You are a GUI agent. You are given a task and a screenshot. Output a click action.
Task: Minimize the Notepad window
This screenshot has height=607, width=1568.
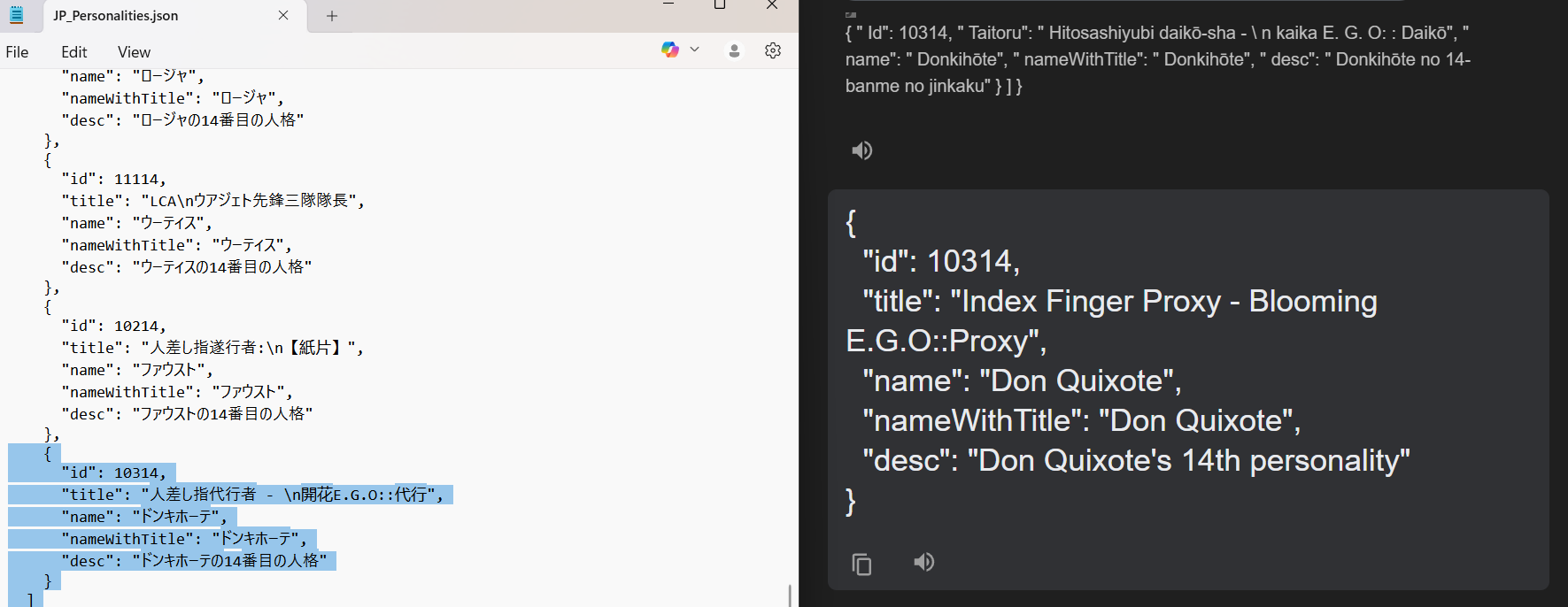coord(668,4)
